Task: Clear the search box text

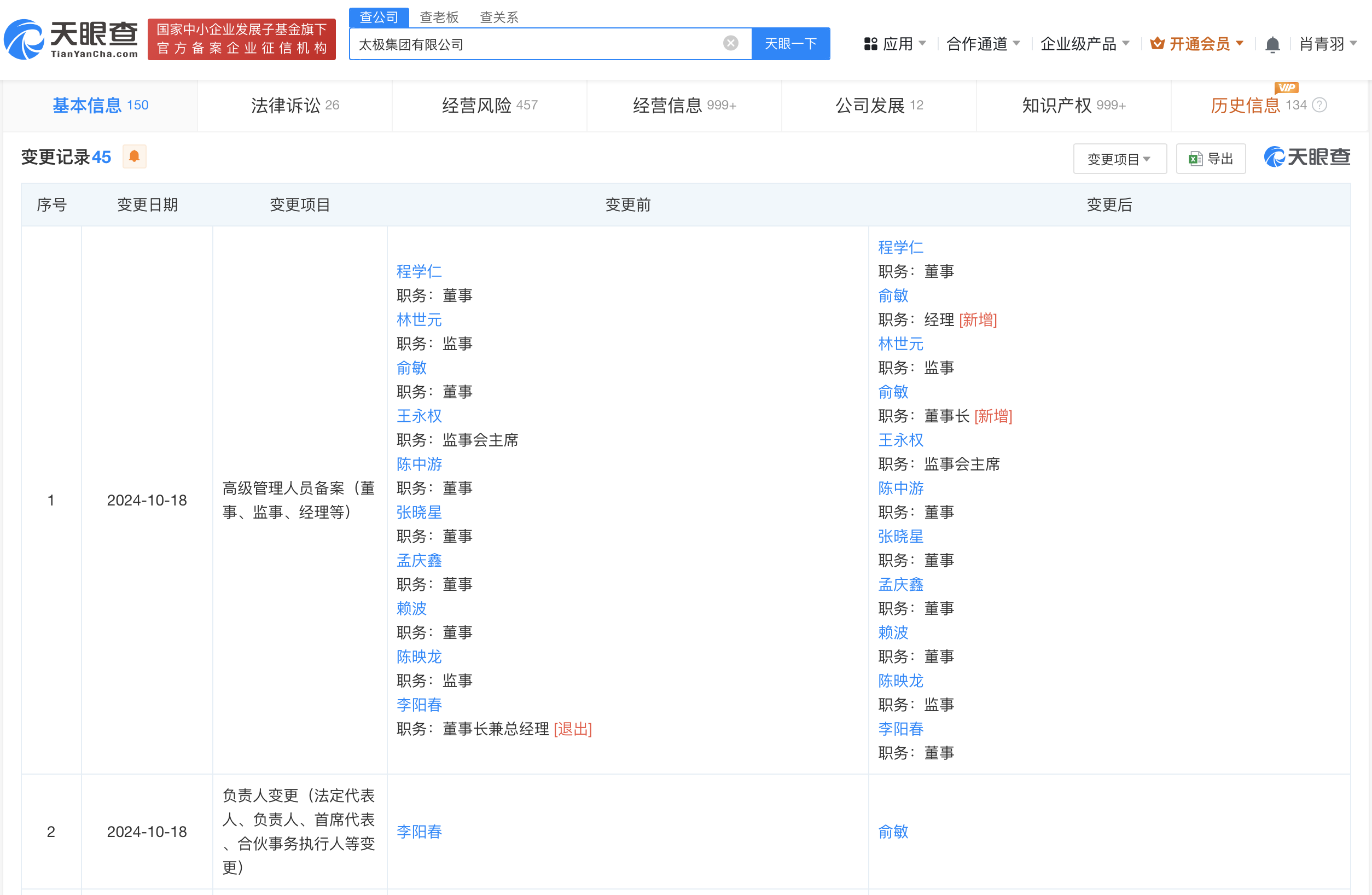Action: 730,43
